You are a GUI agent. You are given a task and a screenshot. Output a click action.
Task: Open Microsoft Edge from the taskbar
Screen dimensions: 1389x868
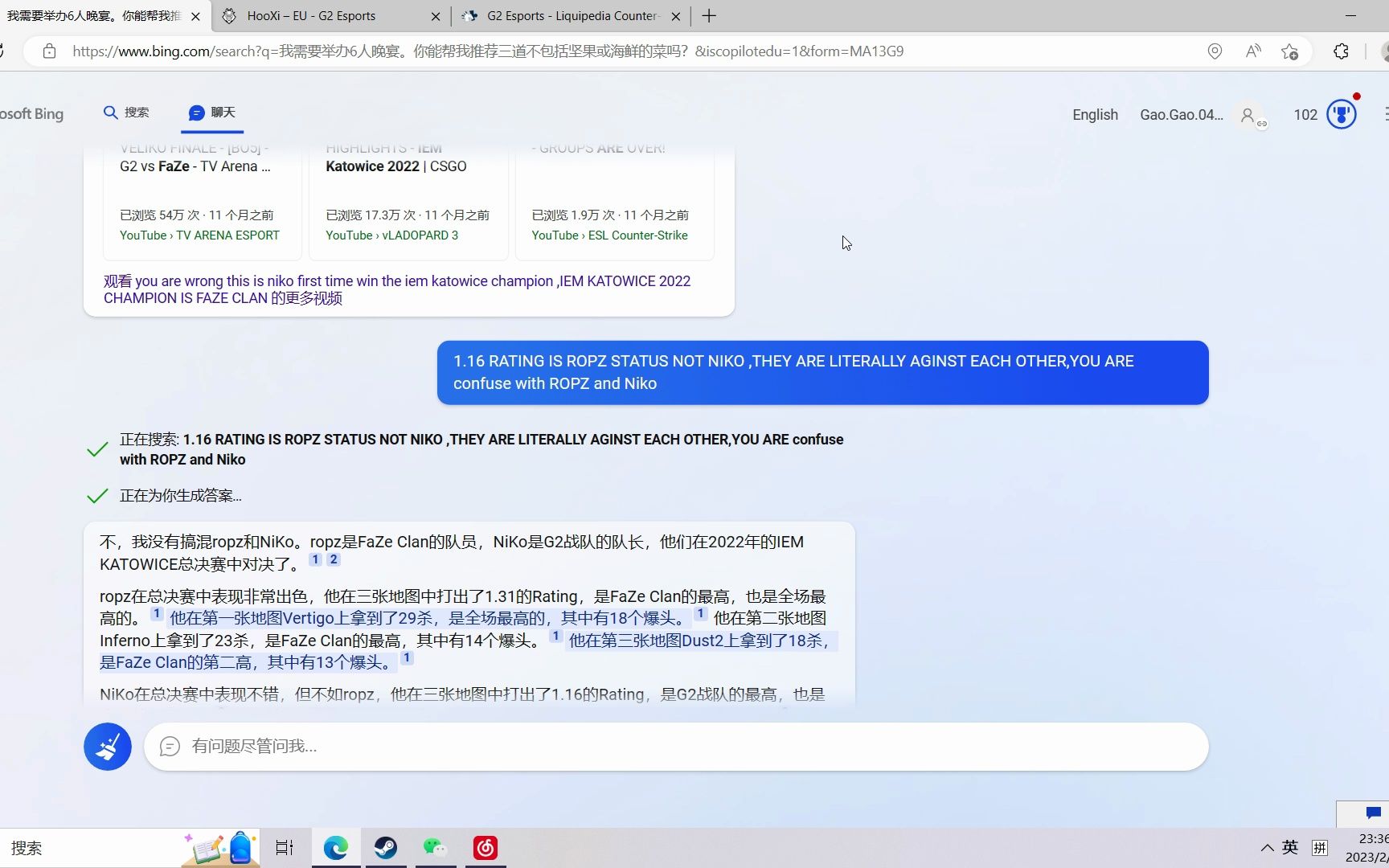336,848
